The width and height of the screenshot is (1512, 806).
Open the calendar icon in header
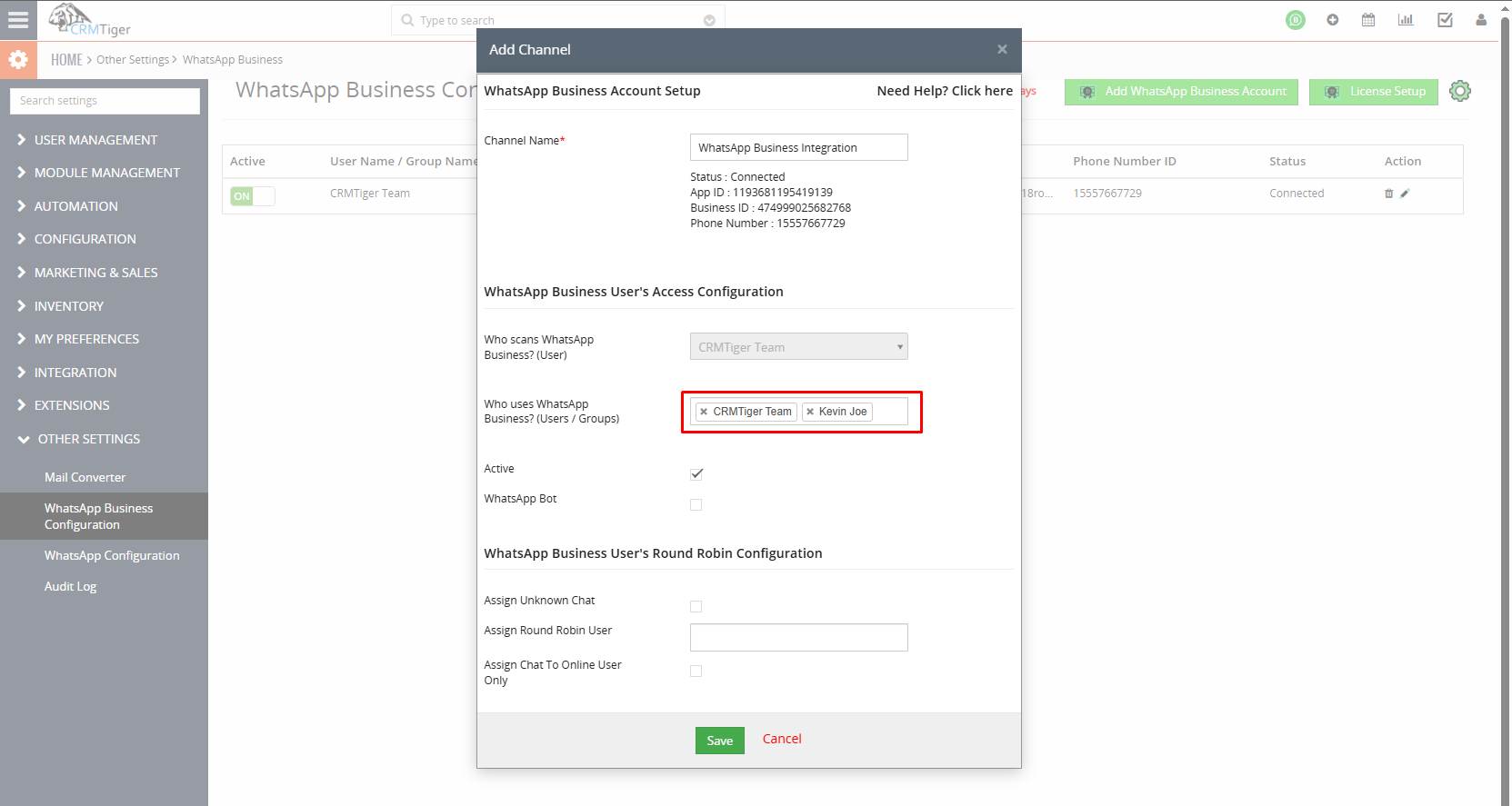click(x=1368, y=20)
